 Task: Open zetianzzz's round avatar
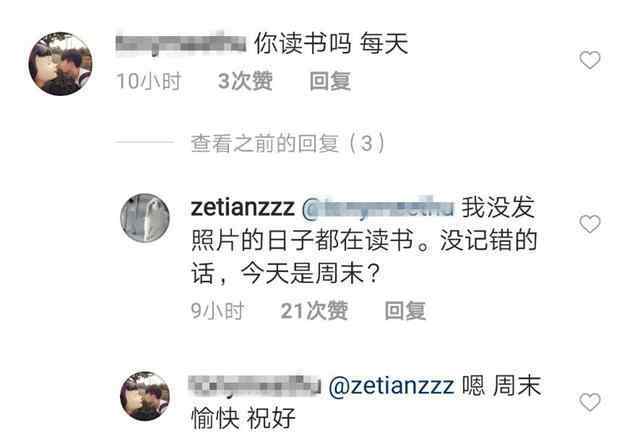pos(144,218)
